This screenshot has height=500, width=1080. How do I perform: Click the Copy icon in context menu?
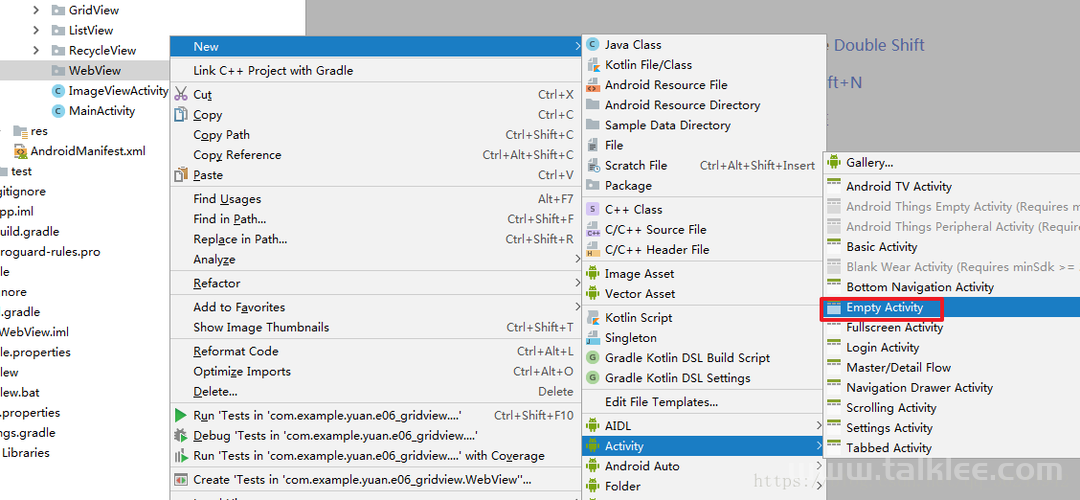(x=181, y=114)
